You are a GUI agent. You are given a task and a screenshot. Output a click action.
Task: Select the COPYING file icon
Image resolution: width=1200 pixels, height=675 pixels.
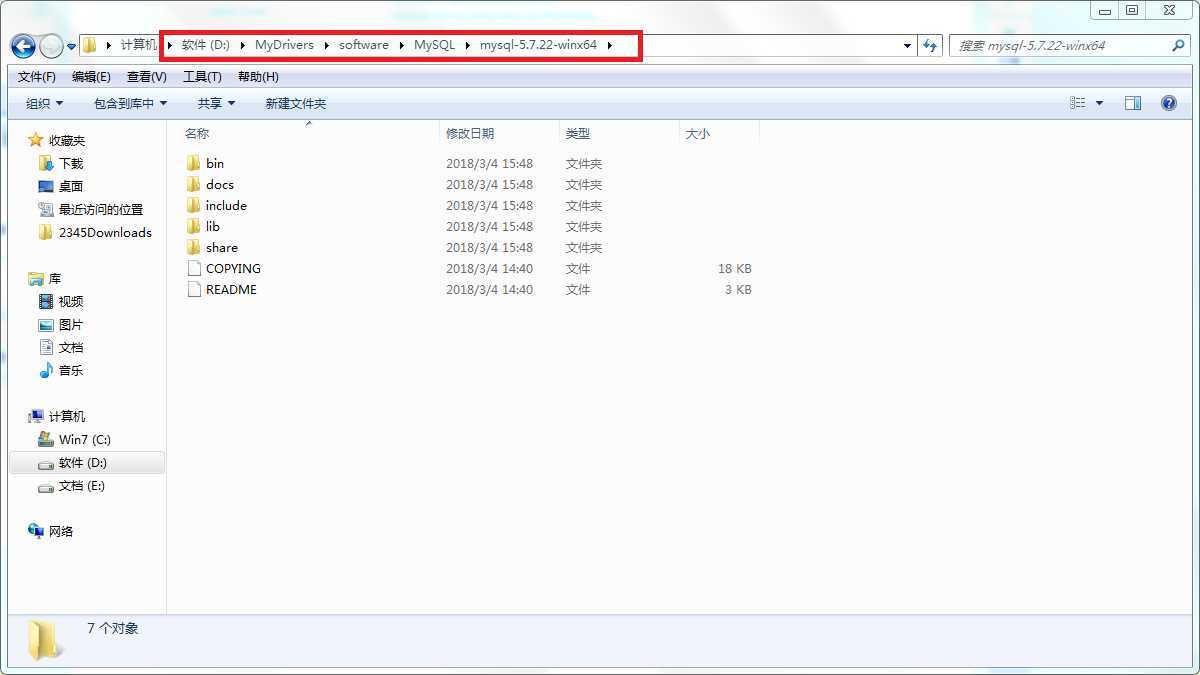(x=194, y=268)
